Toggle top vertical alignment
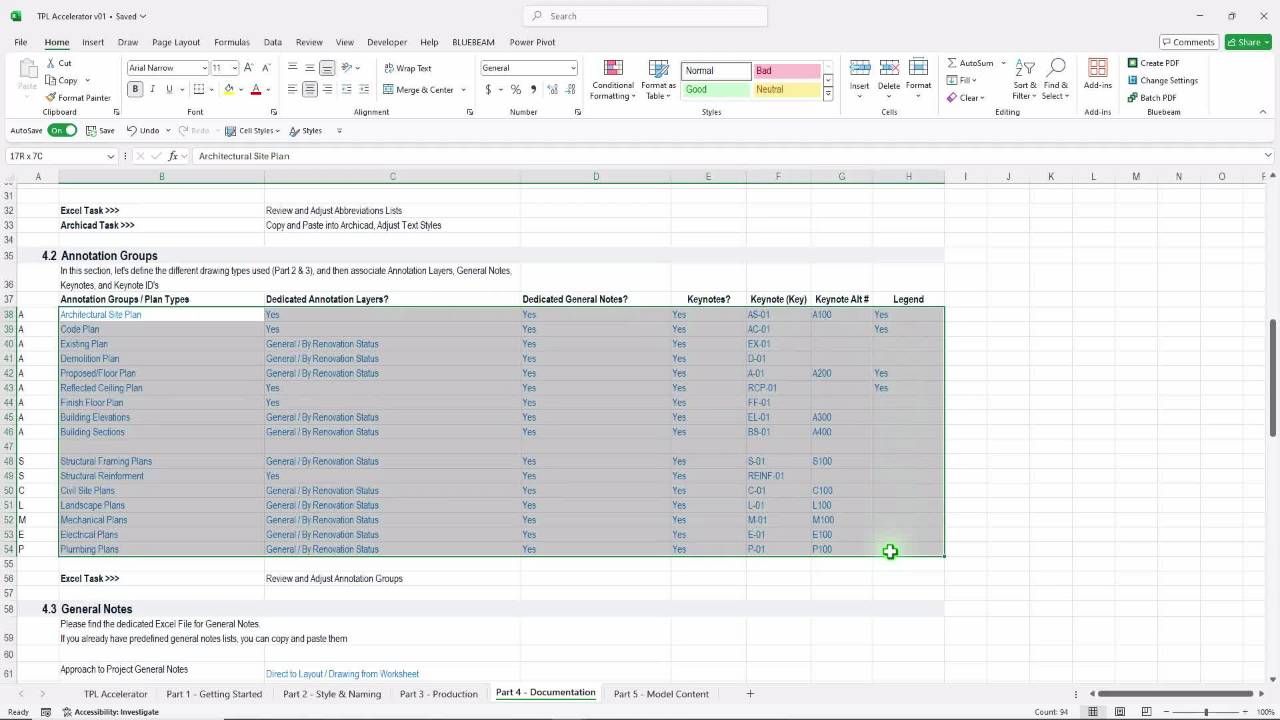 pyautogui.click(x=292, y=68)
